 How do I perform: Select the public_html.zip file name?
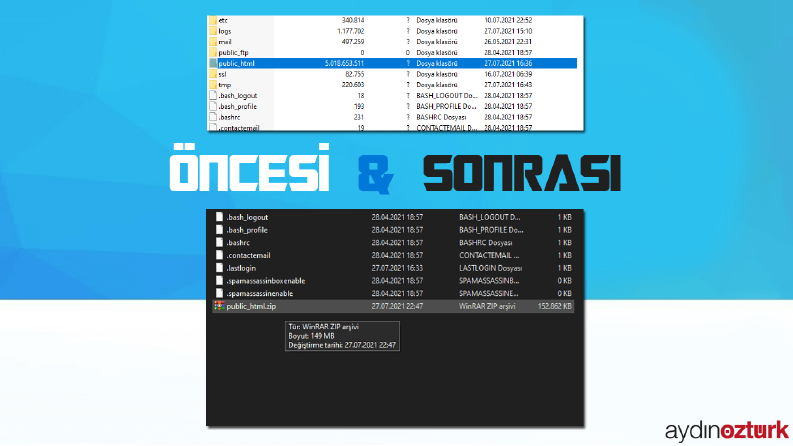click(251, 306)
